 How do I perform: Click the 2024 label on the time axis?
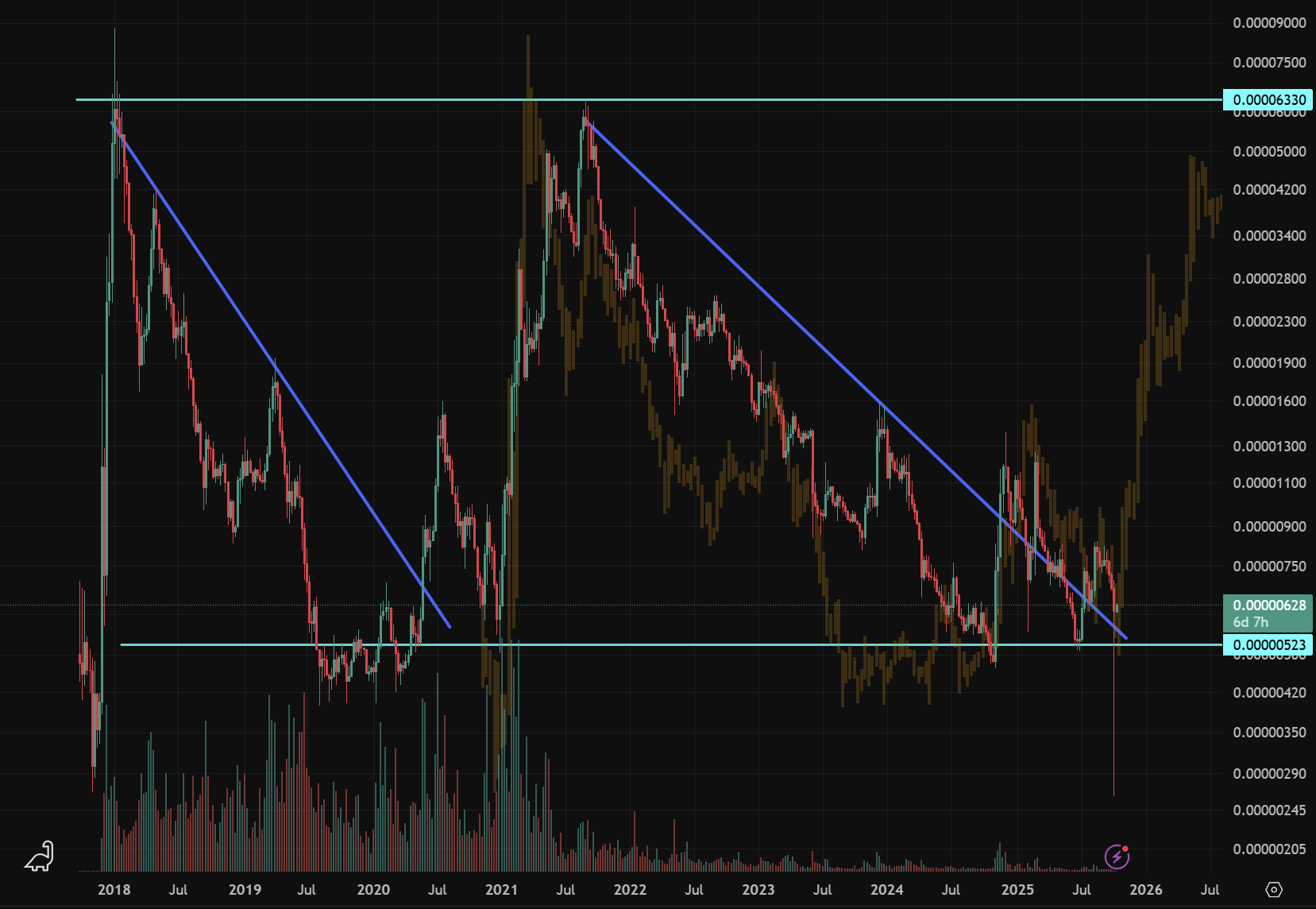click(888, 891)
